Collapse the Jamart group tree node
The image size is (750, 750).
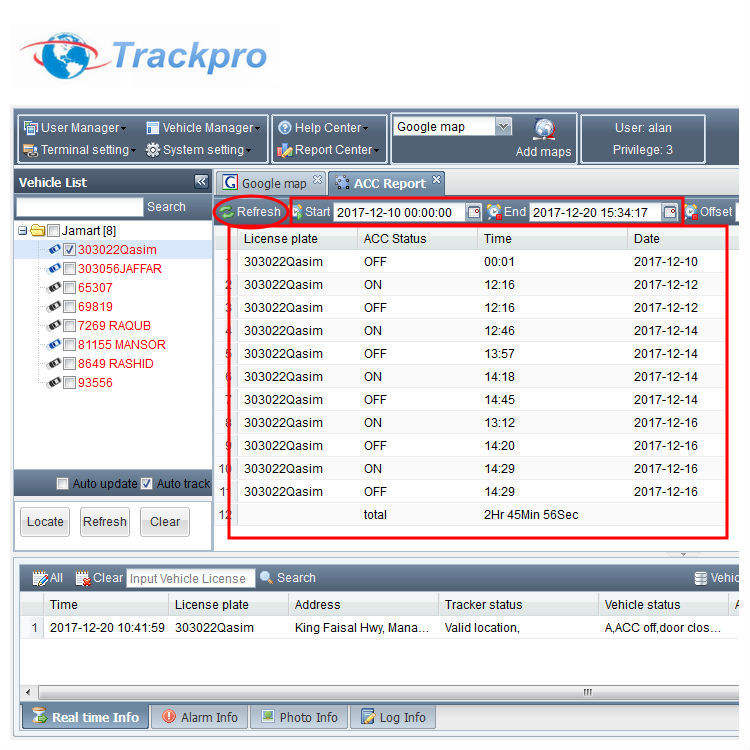coord(22,231)
